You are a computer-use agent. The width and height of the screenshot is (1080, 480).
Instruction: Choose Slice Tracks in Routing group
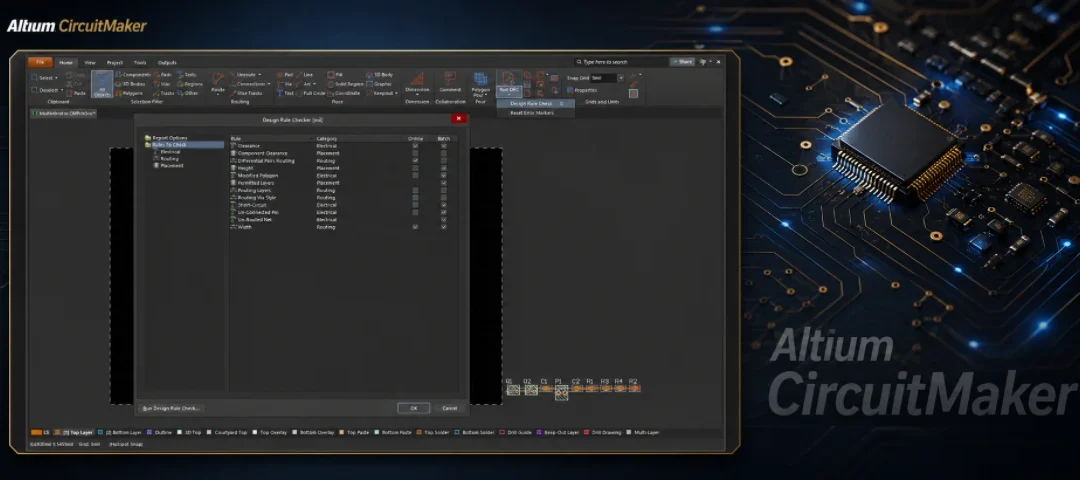[x=246, y=92]
